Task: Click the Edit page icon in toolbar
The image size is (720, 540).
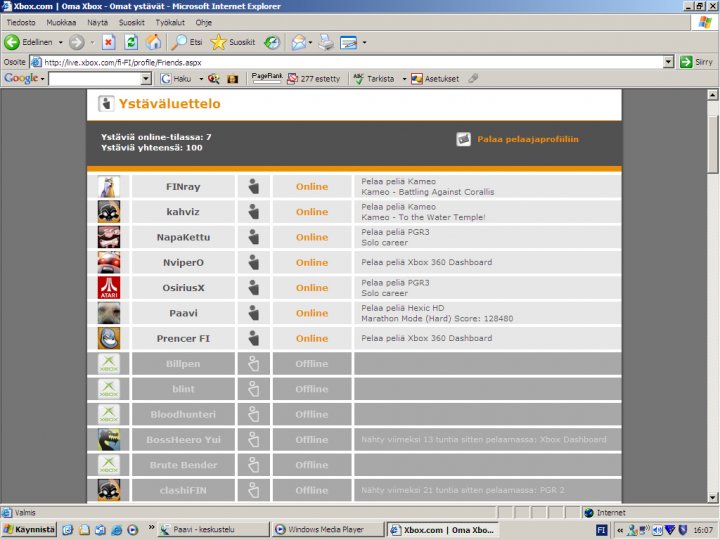Action: point(349,43)
